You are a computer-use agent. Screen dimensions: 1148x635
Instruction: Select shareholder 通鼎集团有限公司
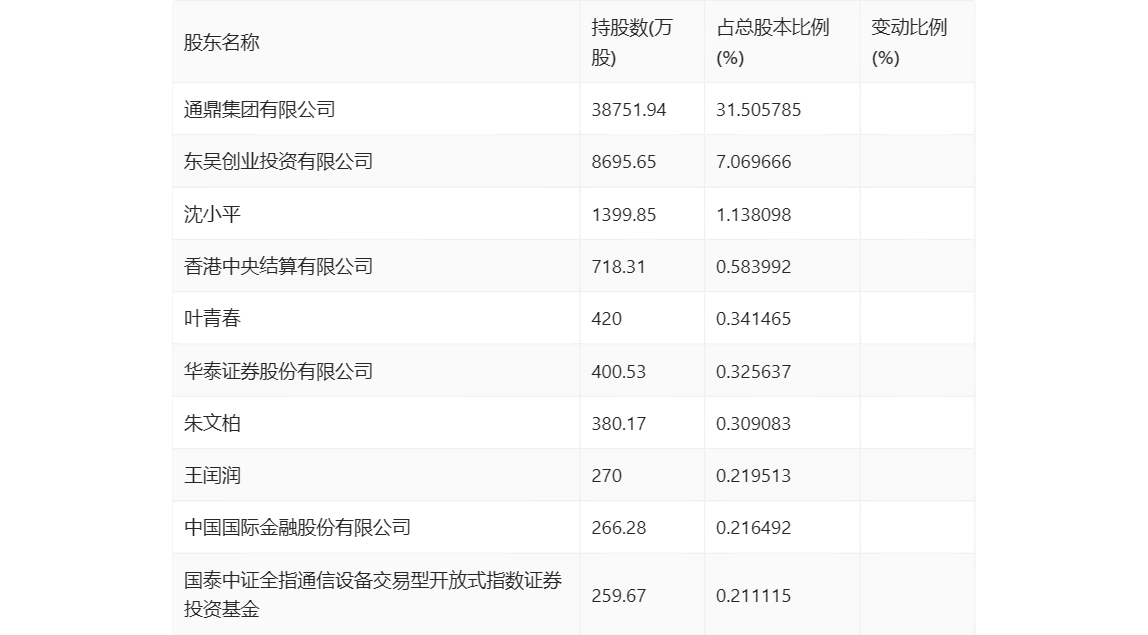(259, 110)
